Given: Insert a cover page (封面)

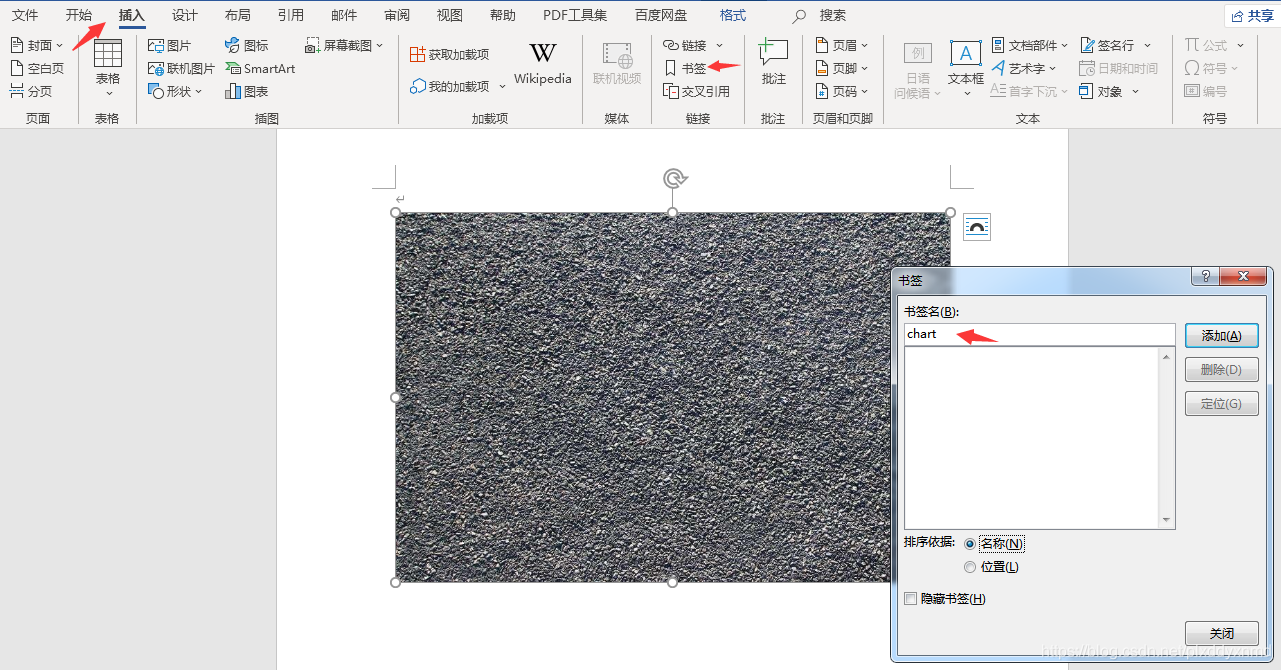Looking at the screenshot, I should pyautogui.click(x=36, y=46).
